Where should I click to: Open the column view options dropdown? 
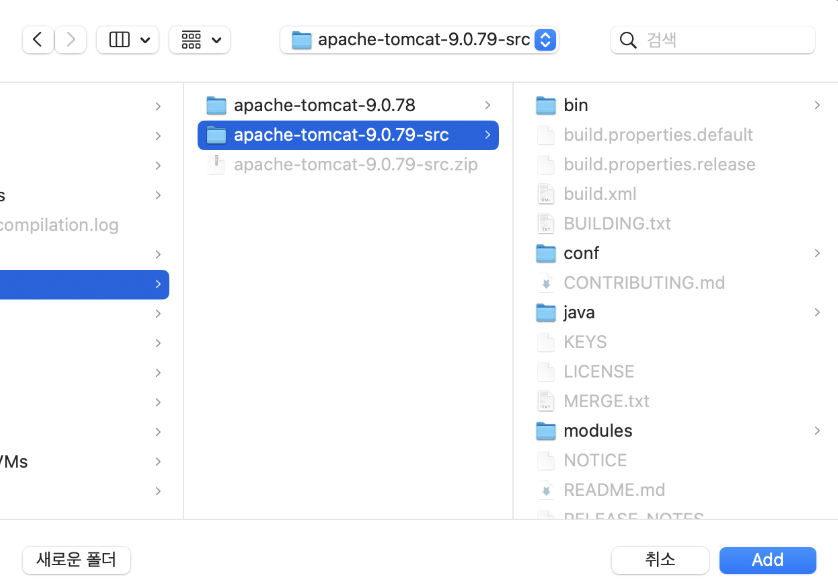coord(128,40)
